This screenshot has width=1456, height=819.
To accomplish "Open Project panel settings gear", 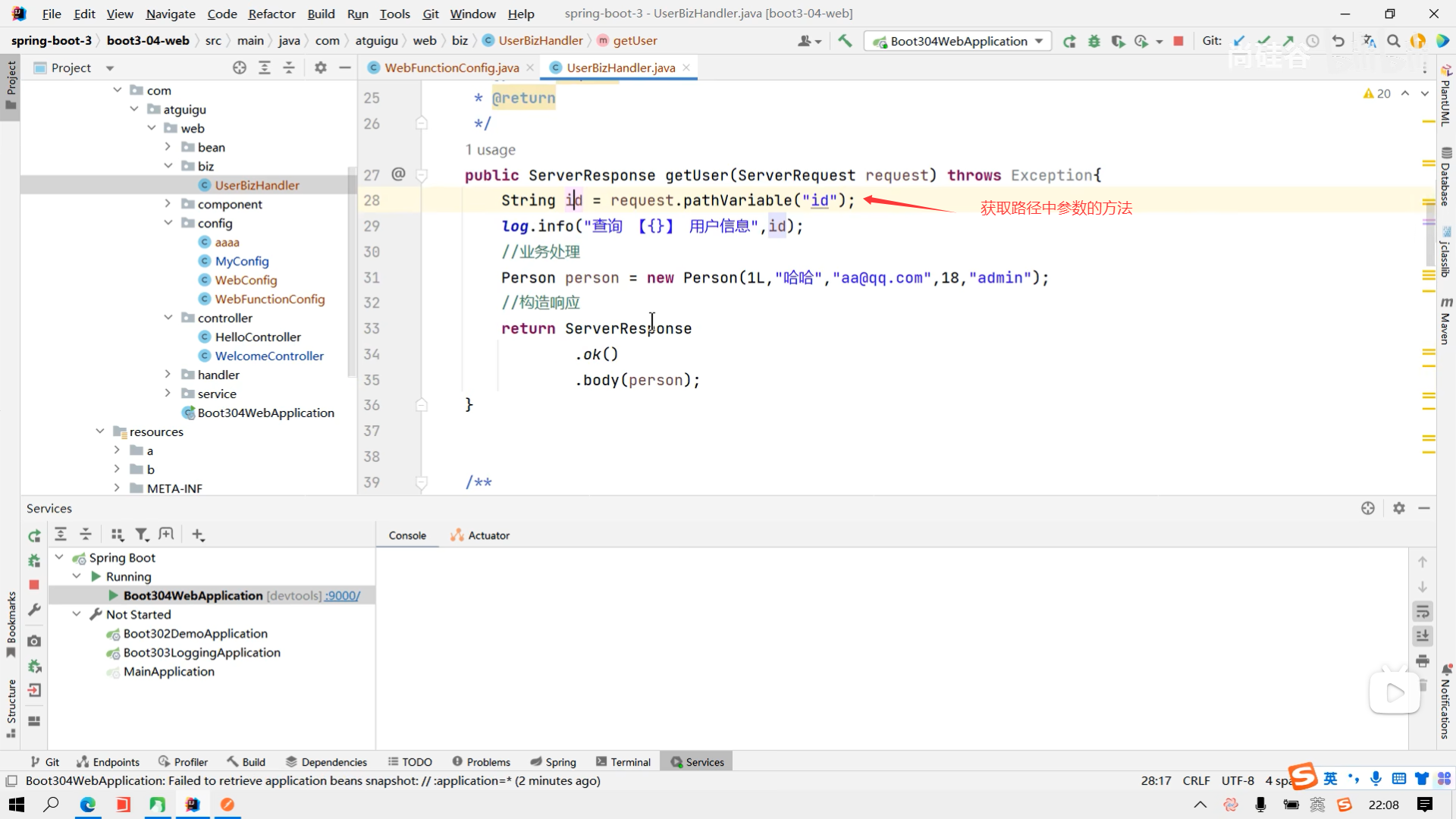I will [x=320, y=67].
